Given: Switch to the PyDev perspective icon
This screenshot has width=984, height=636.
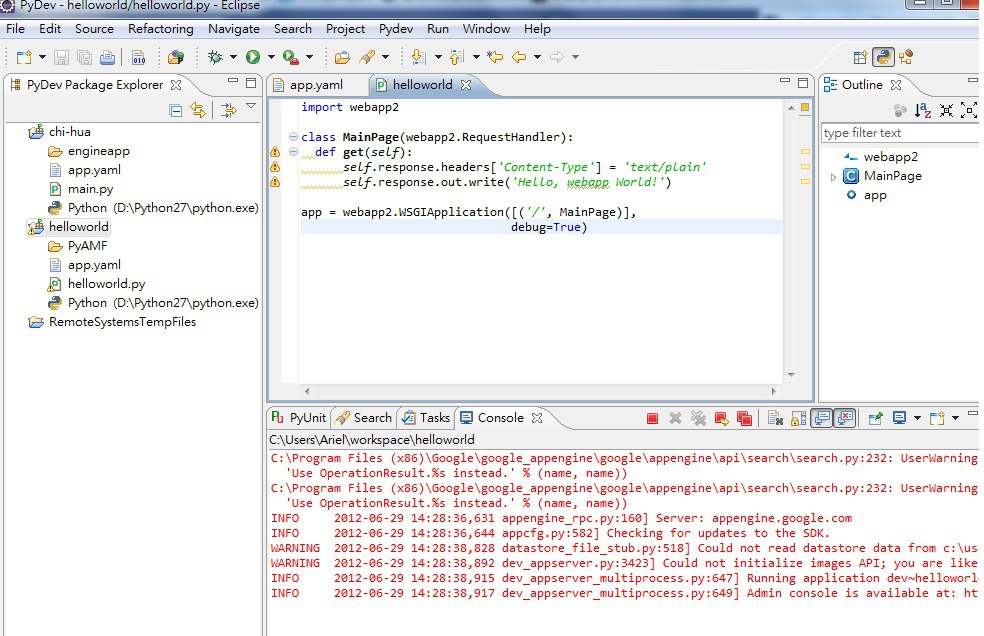Looking at the screenshot, I should 882,57.
